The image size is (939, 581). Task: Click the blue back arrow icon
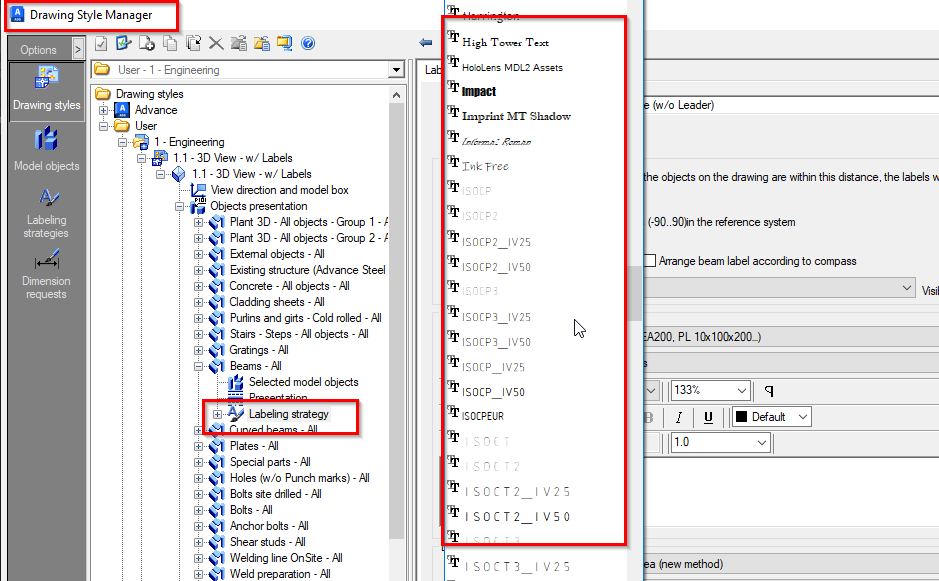click(x=426, y=43)
